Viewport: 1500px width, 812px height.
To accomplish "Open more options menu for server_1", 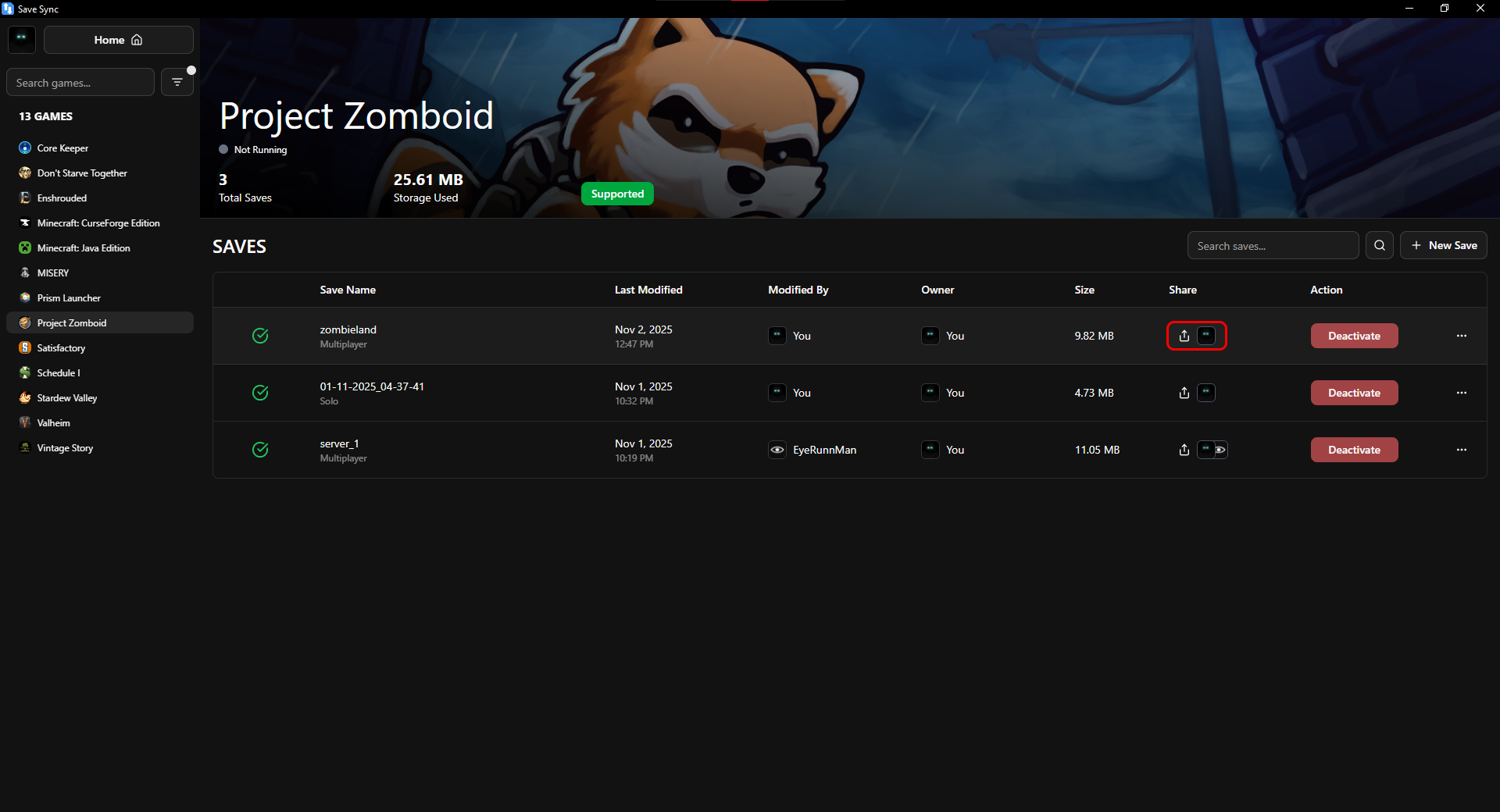I will [1461, 450].
